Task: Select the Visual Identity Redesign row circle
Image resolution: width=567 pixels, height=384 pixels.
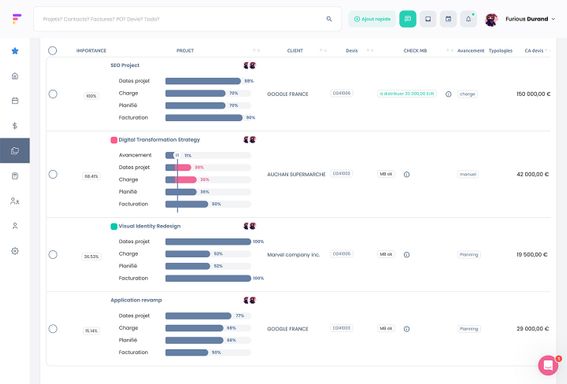Action: point(53,255)
